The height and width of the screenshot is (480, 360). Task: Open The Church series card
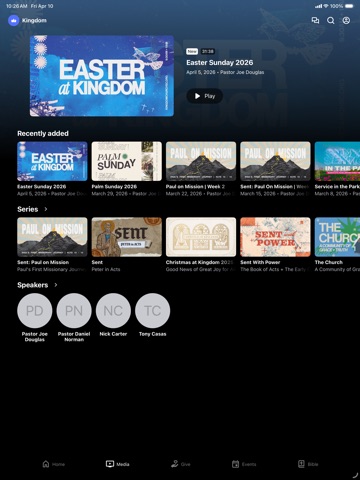(337, 237)
